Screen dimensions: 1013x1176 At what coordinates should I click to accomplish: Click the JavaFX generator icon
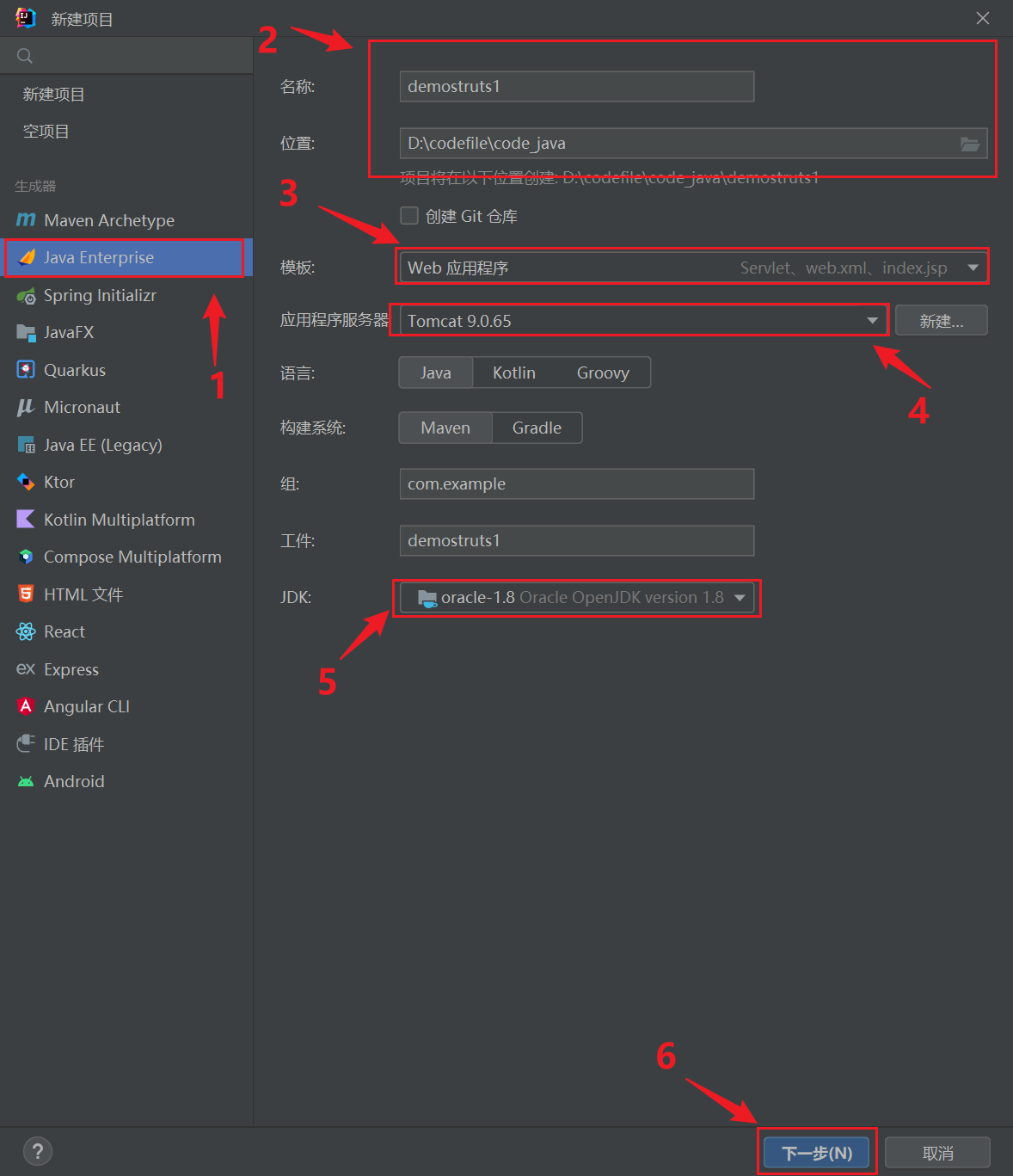coord(26,332)
